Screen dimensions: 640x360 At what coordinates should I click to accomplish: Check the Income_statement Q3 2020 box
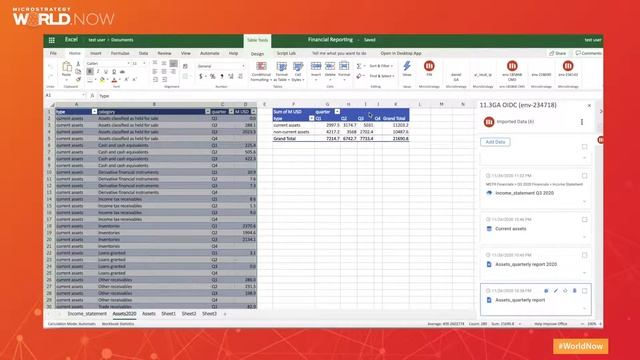click(584, 176)
